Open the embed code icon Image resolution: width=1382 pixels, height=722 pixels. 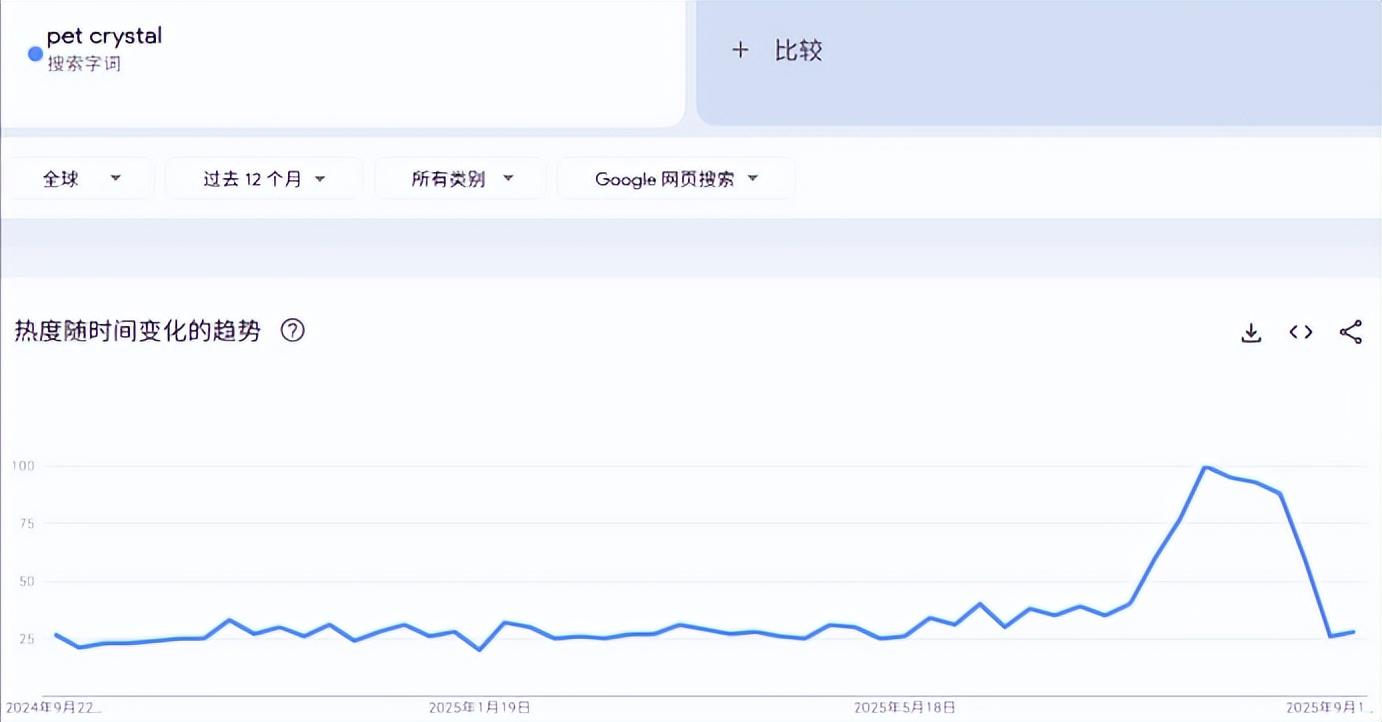tap(1300, 333)
